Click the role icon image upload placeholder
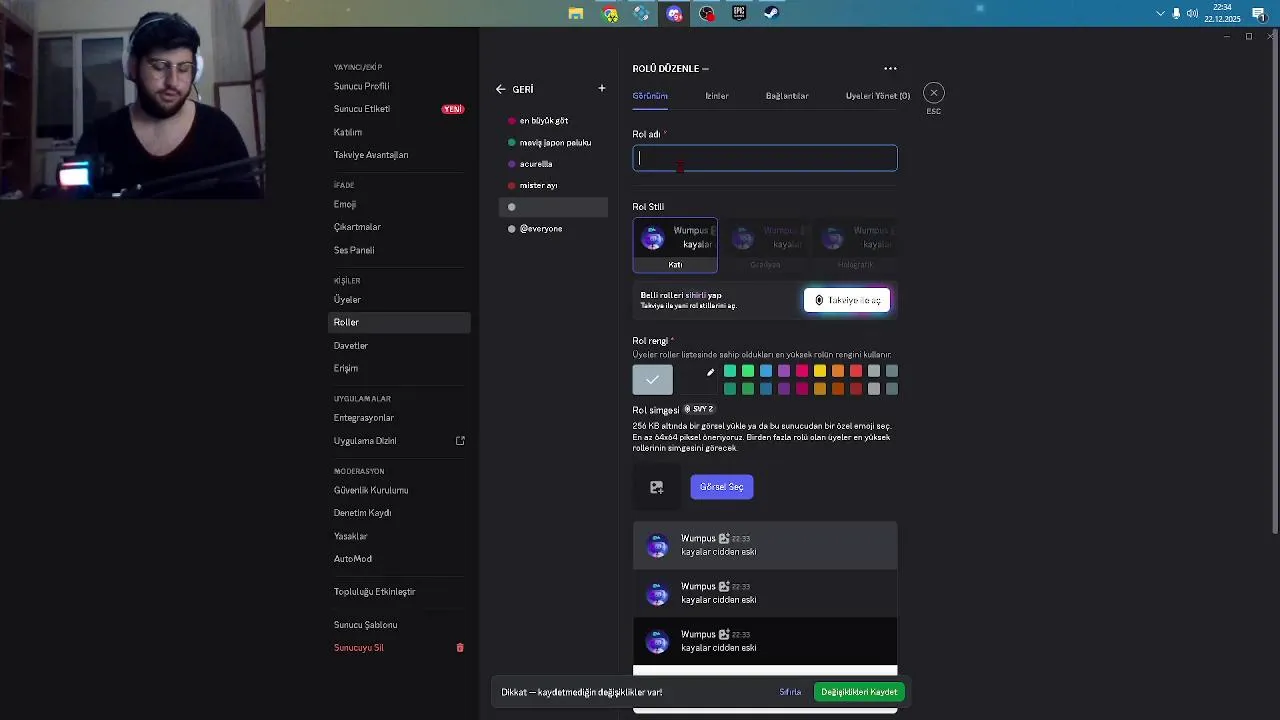 (x=657, y=487)
